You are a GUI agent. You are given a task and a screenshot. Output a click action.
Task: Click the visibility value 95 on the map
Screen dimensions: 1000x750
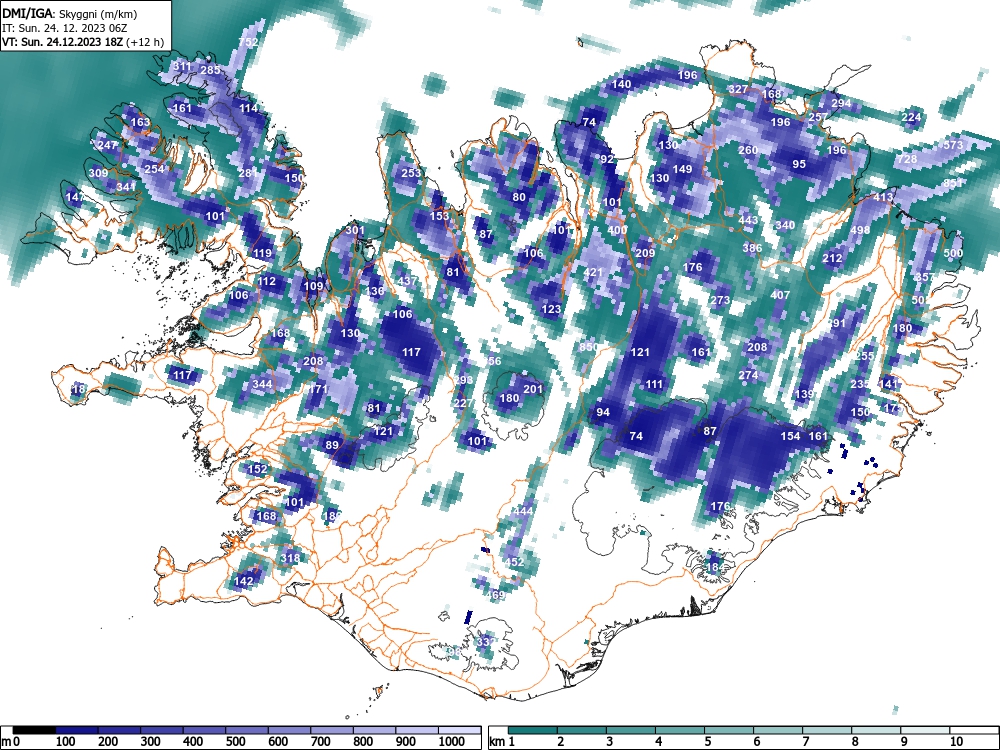coord(799,165)
